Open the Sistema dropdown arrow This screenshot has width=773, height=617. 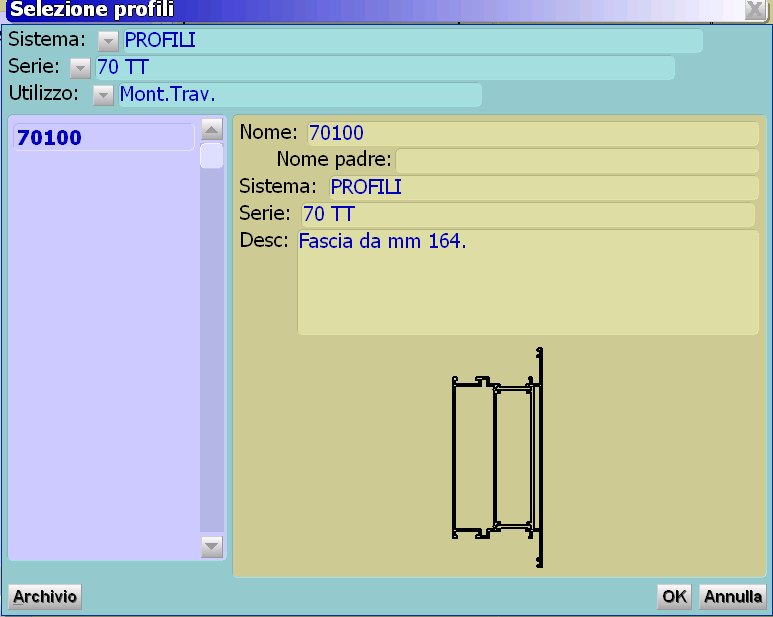pos(108,41)
